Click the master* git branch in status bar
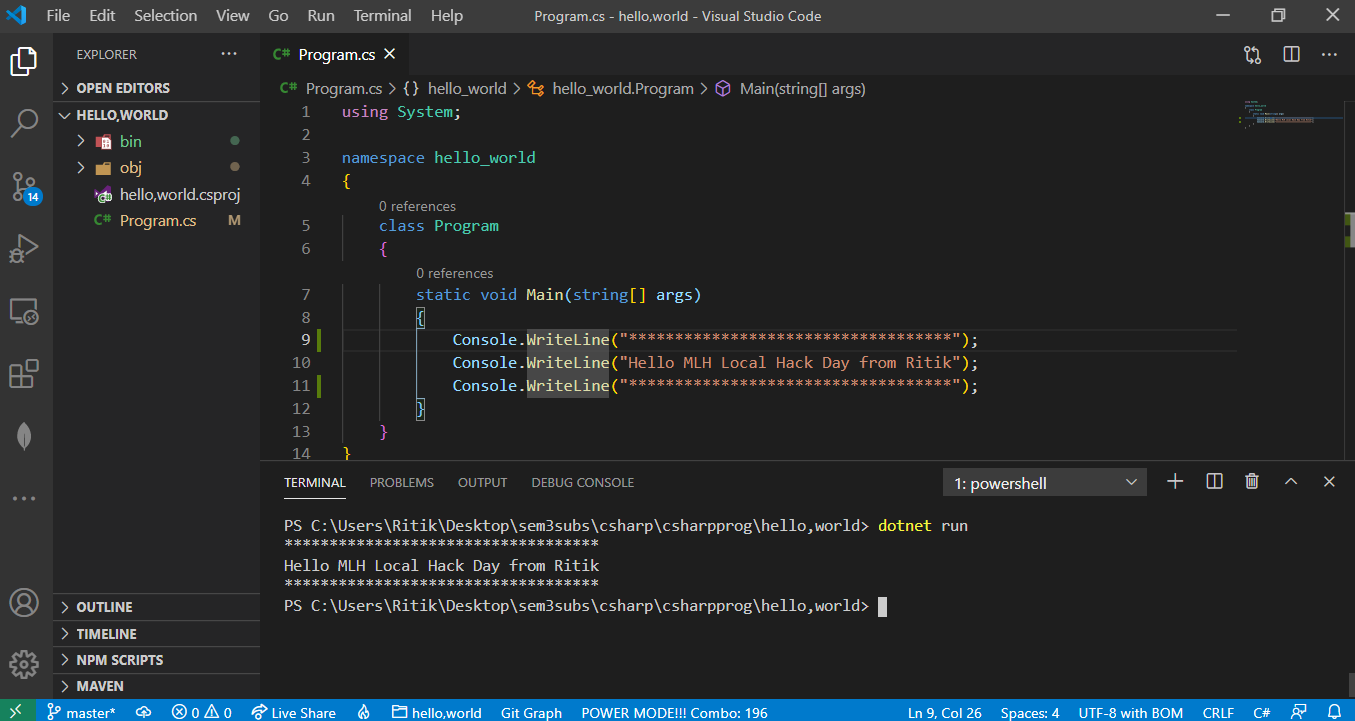This screenshot has width=1355, height=721. point(81,712)
